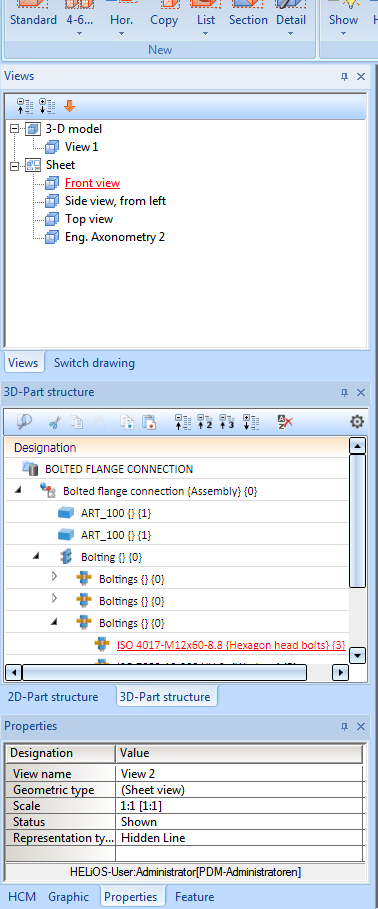Screen dimensions: 378x909
Task: Click the clipboard icon with red marker
Action: coord(149,422)
